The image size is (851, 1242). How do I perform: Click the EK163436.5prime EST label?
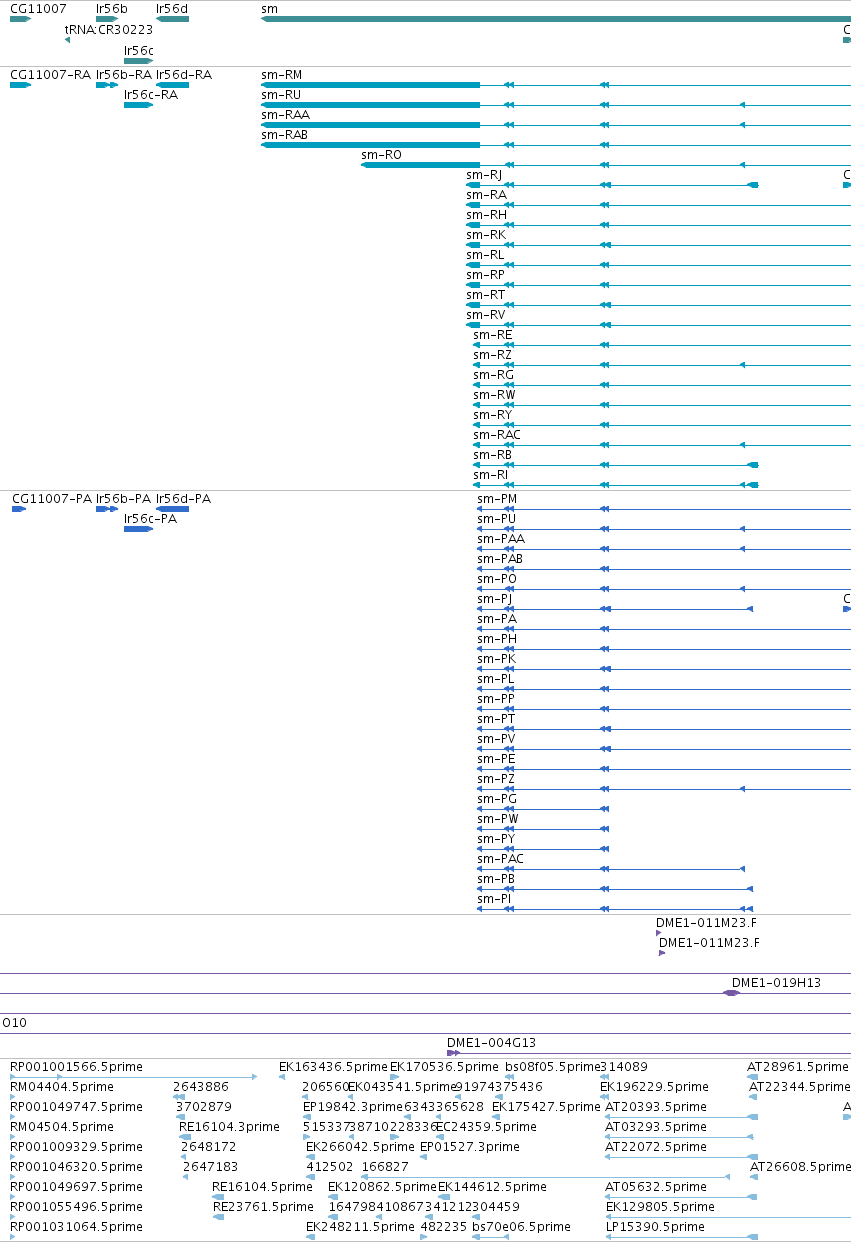[x=333, y=1067]
